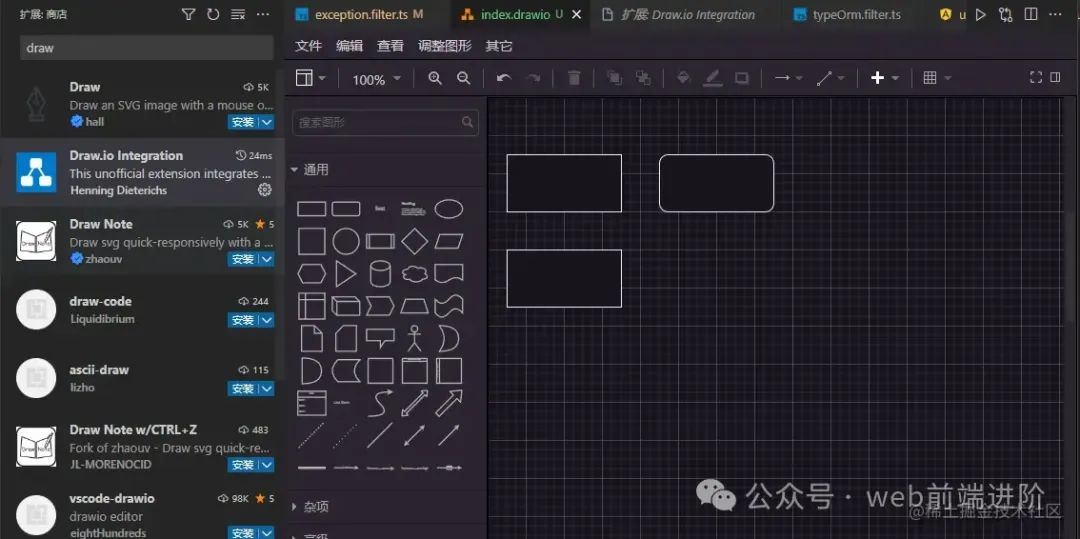Image resolution: width=1080 pixels, height=539 pixels.
Task: Click the redo arrow in toolbar
Action: [533, 78]
